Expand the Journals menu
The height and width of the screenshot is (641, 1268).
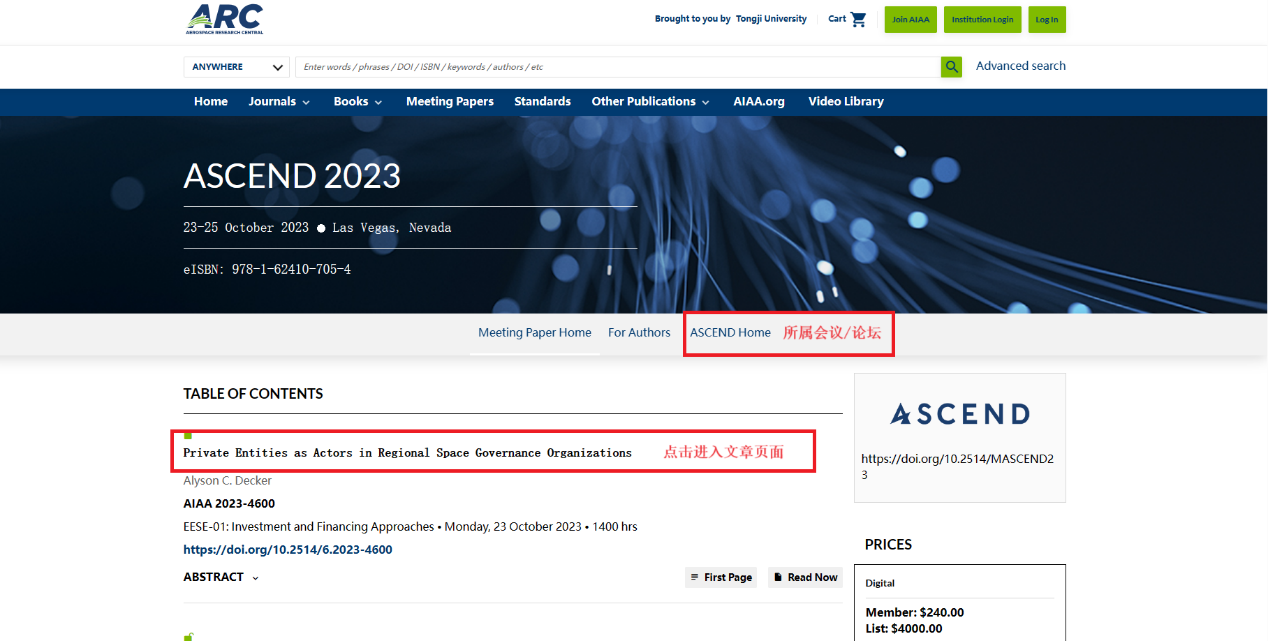(279, 102)
